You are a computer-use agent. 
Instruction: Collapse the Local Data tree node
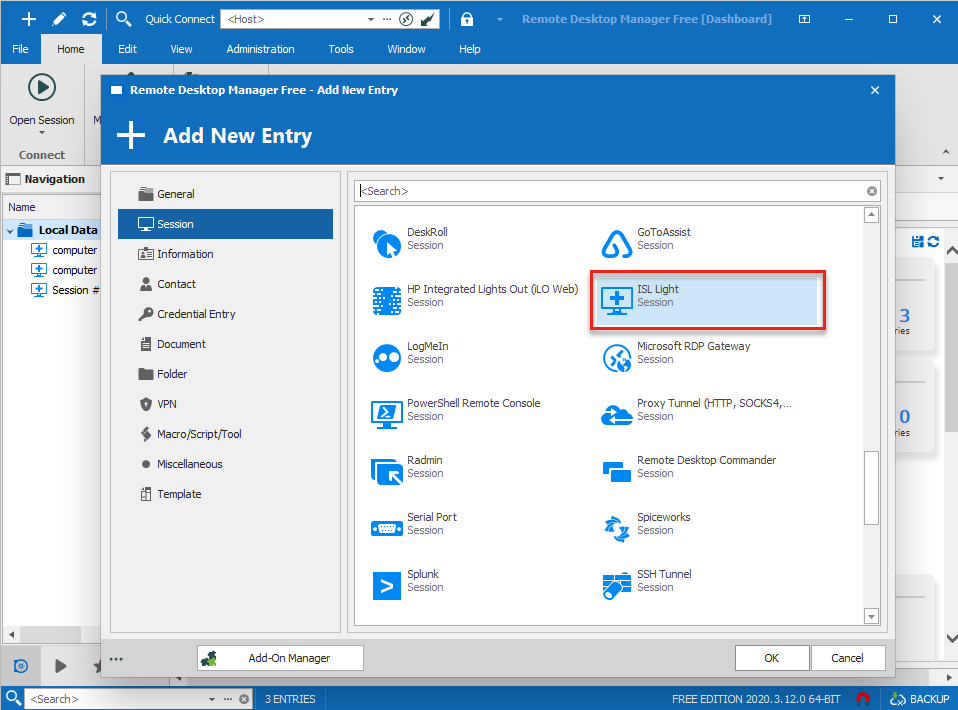10,230
